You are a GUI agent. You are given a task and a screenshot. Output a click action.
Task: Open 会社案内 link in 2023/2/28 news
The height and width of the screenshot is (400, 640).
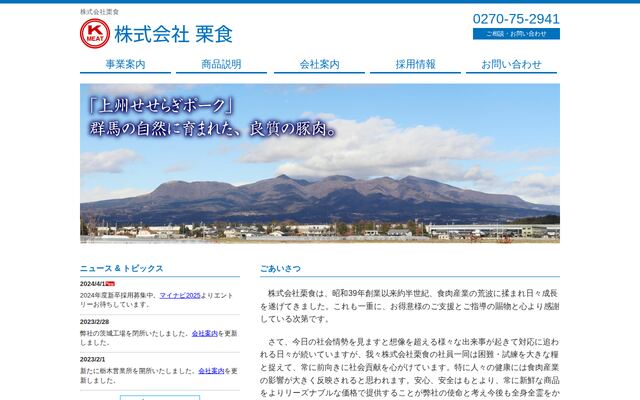204,333
